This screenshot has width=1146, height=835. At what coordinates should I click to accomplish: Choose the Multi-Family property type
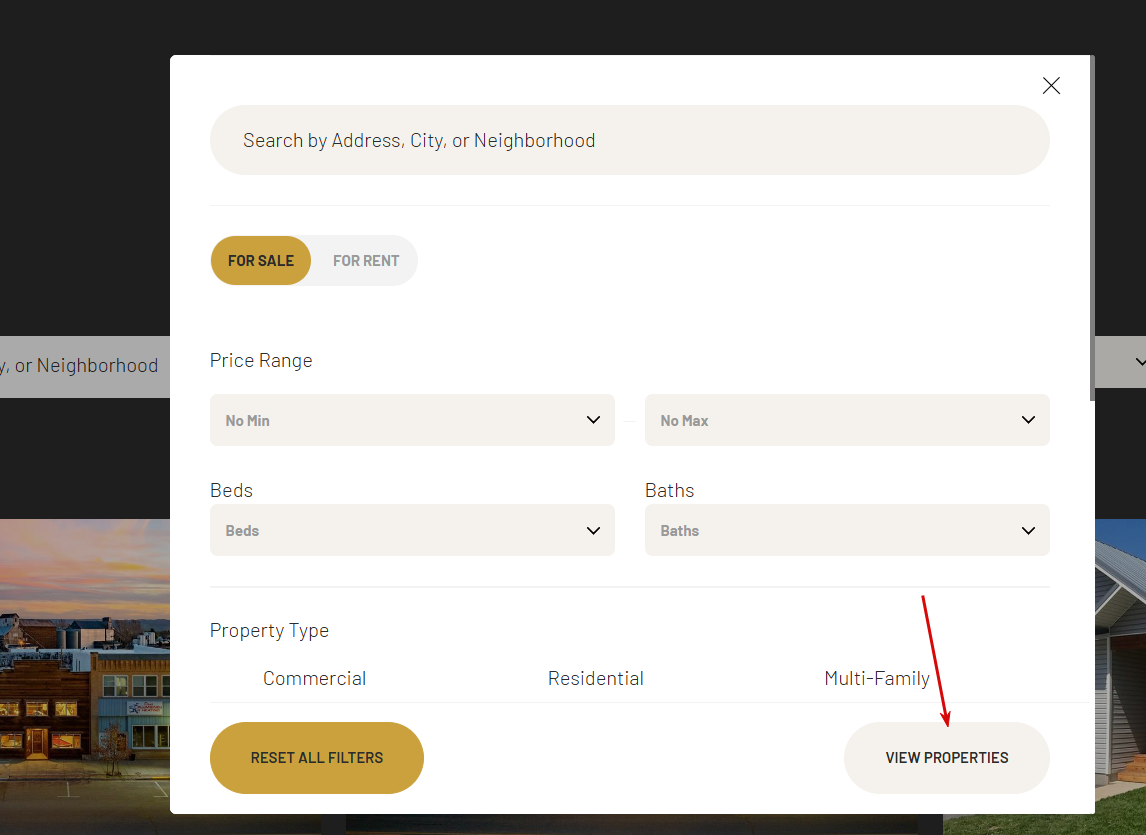[876, 679]
